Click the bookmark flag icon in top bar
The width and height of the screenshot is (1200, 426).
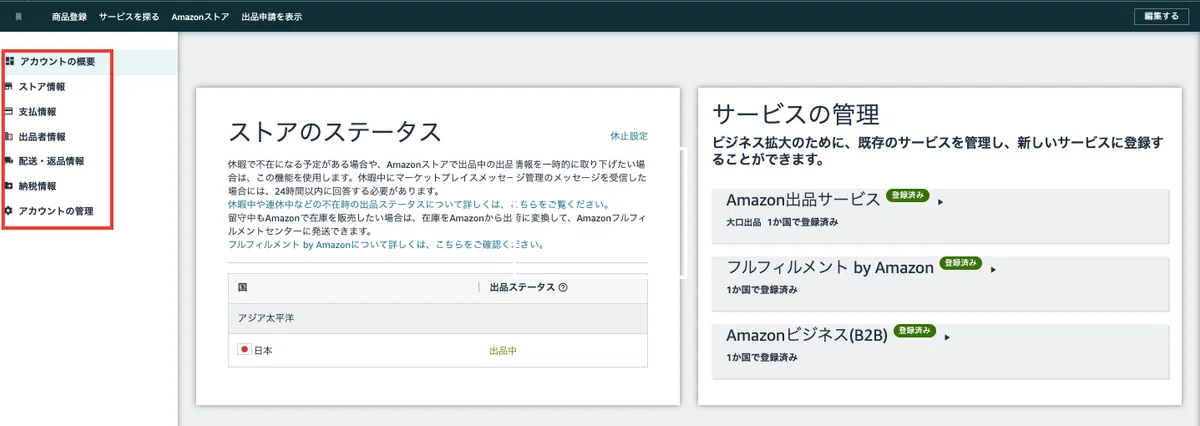click(19, 17)
